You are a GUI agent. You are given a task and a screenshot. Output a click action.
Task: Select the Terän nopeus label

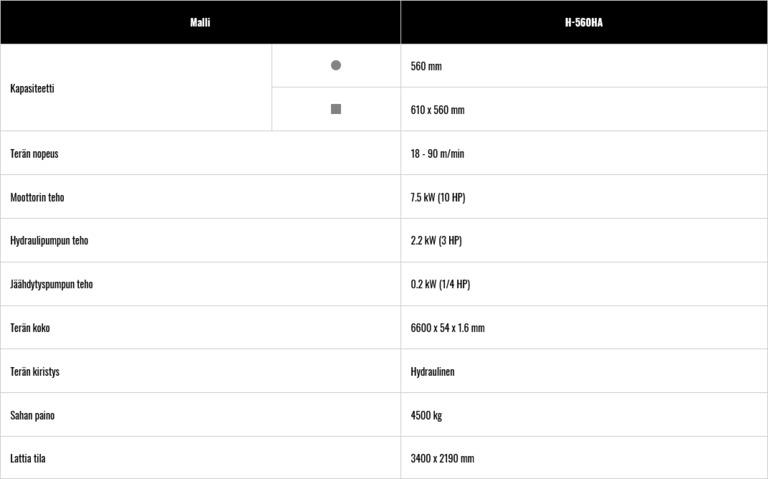point(41,154)
